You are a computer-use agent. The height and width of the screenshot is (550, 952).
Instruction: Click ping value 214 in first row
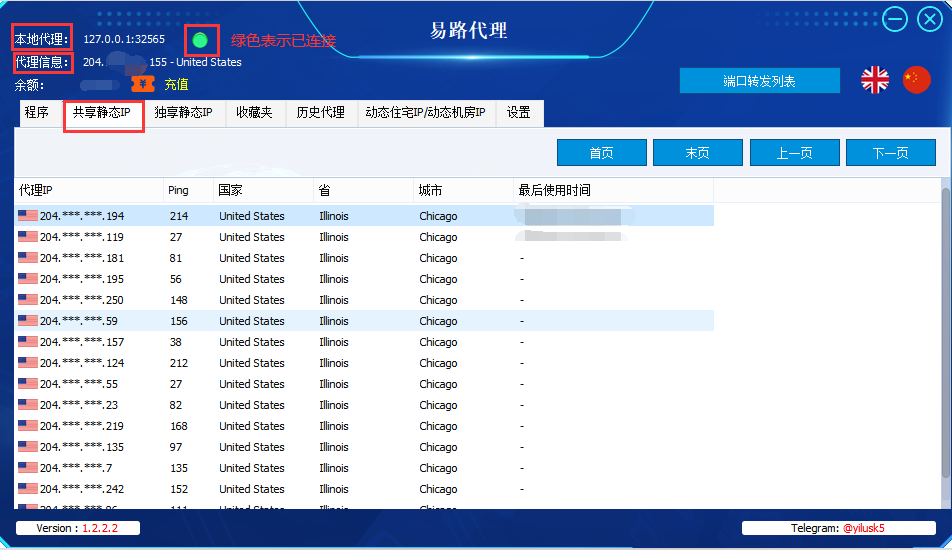[x=179, y=216]
